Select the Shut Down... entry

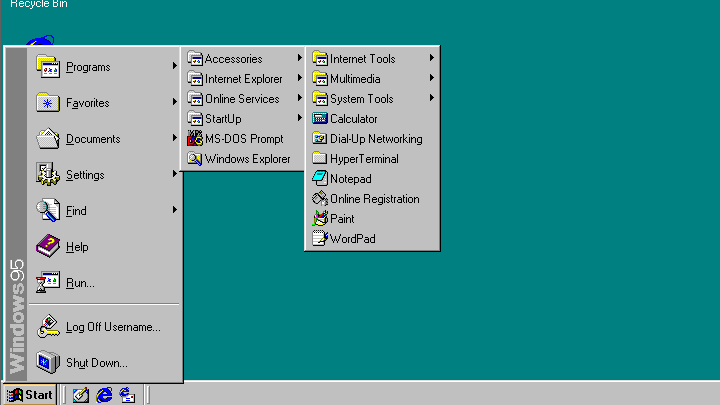(x=105, y=362)
